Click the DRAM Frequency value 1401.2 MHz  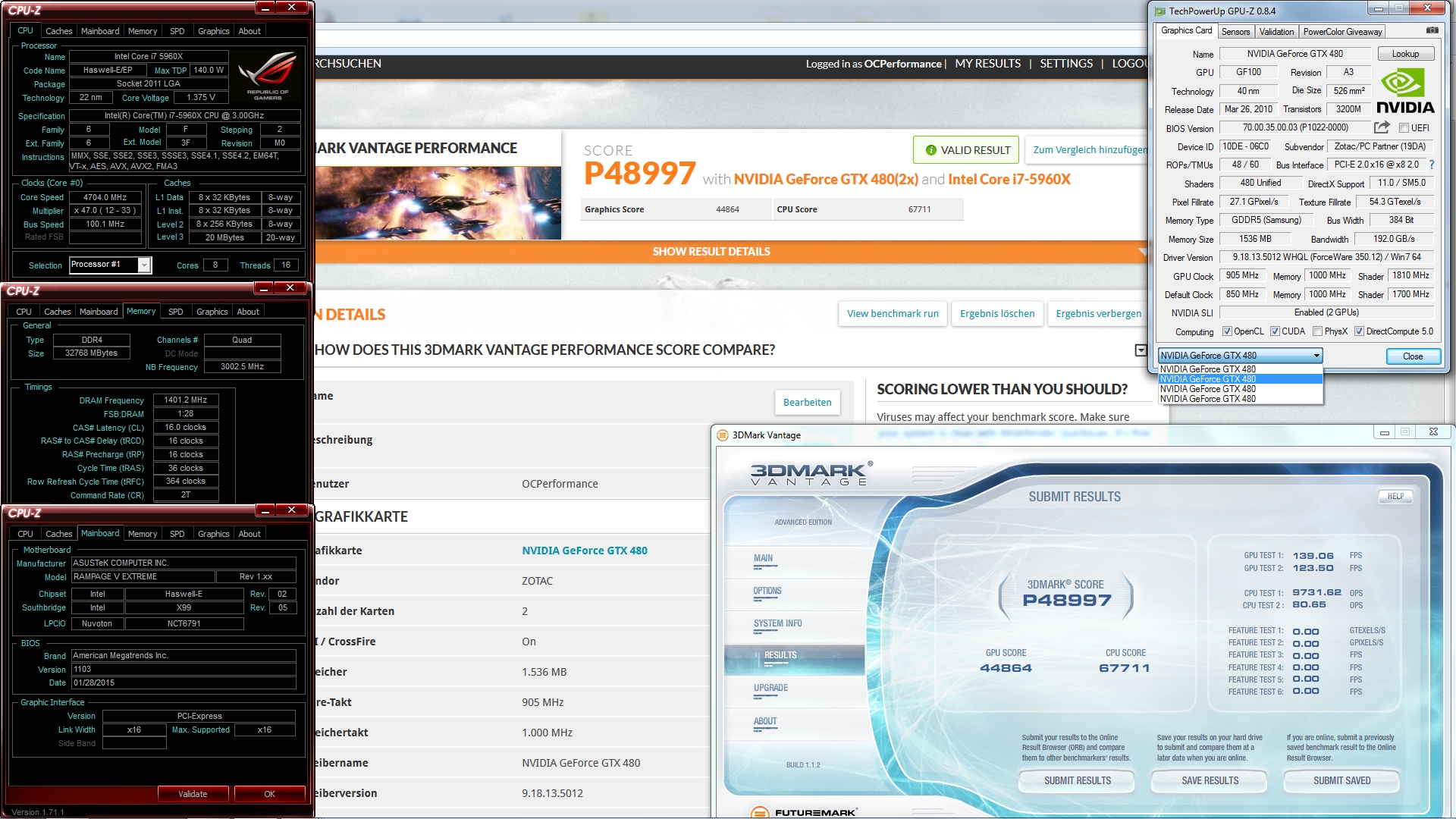click(x=186, y=400)
